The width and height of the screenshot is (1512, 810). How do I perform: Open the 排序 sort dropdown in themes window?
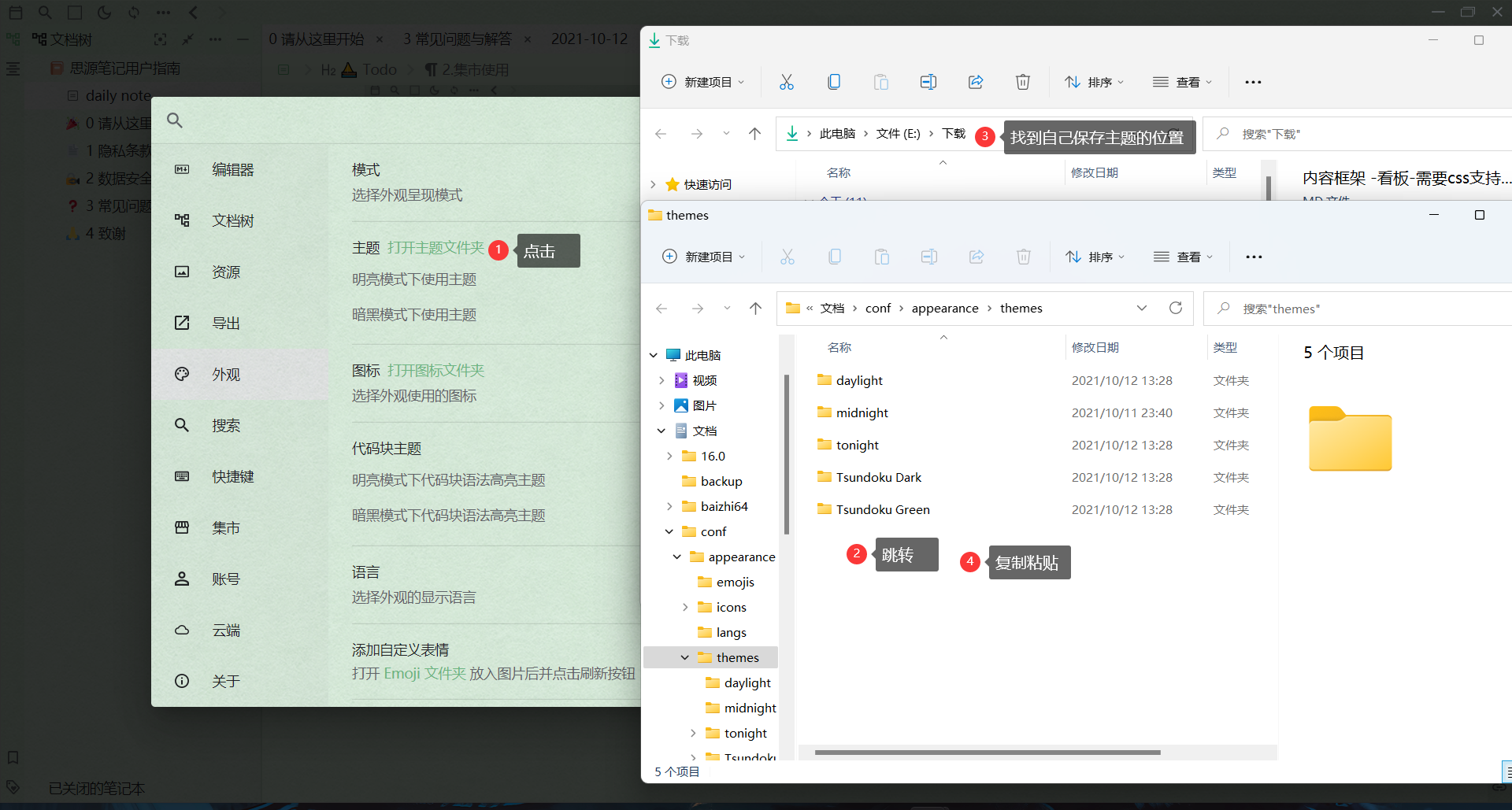pyautogui.click(x=1094, y=257)
